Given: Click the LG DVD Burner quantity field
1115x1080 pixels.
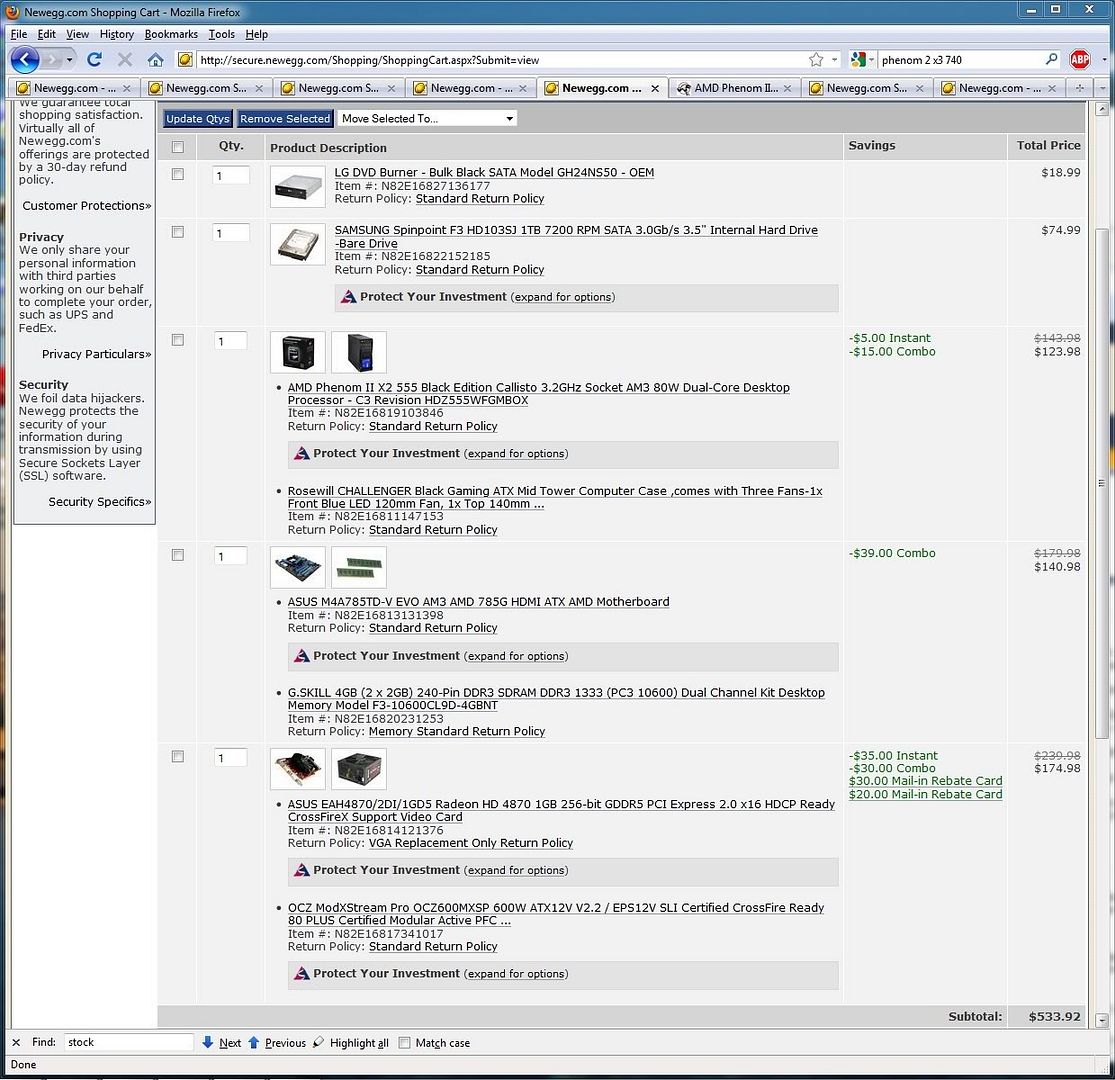Looking at the screenshot, I should pyautogui.click(x=231, y=176).
